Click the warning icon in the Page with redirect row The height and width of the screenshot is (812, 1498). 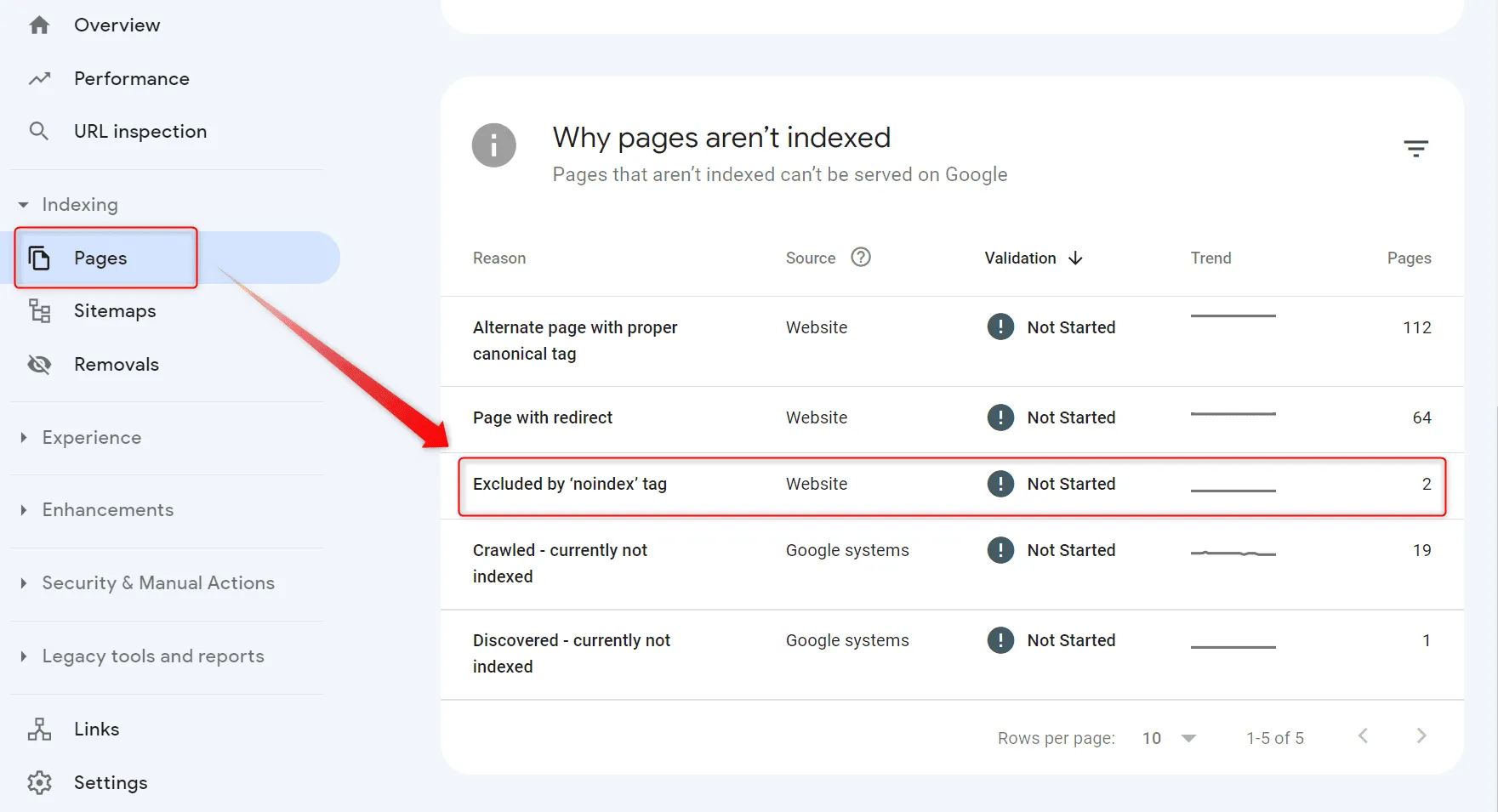(1000, 417)
